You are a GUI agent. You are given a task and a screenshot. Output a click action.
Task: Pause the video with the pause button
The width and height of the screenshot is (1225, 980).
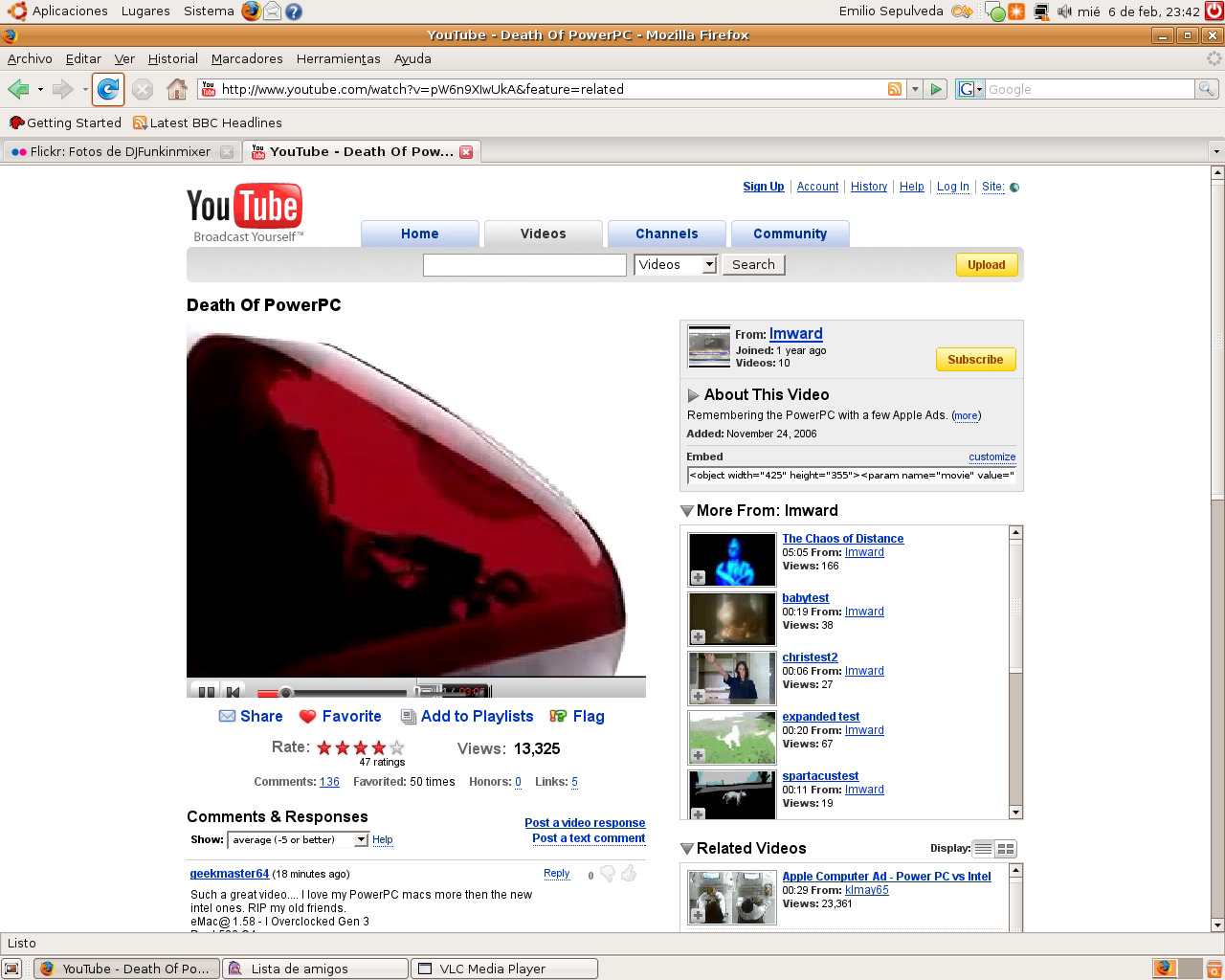pyautogui.click(x=205, y=690)
